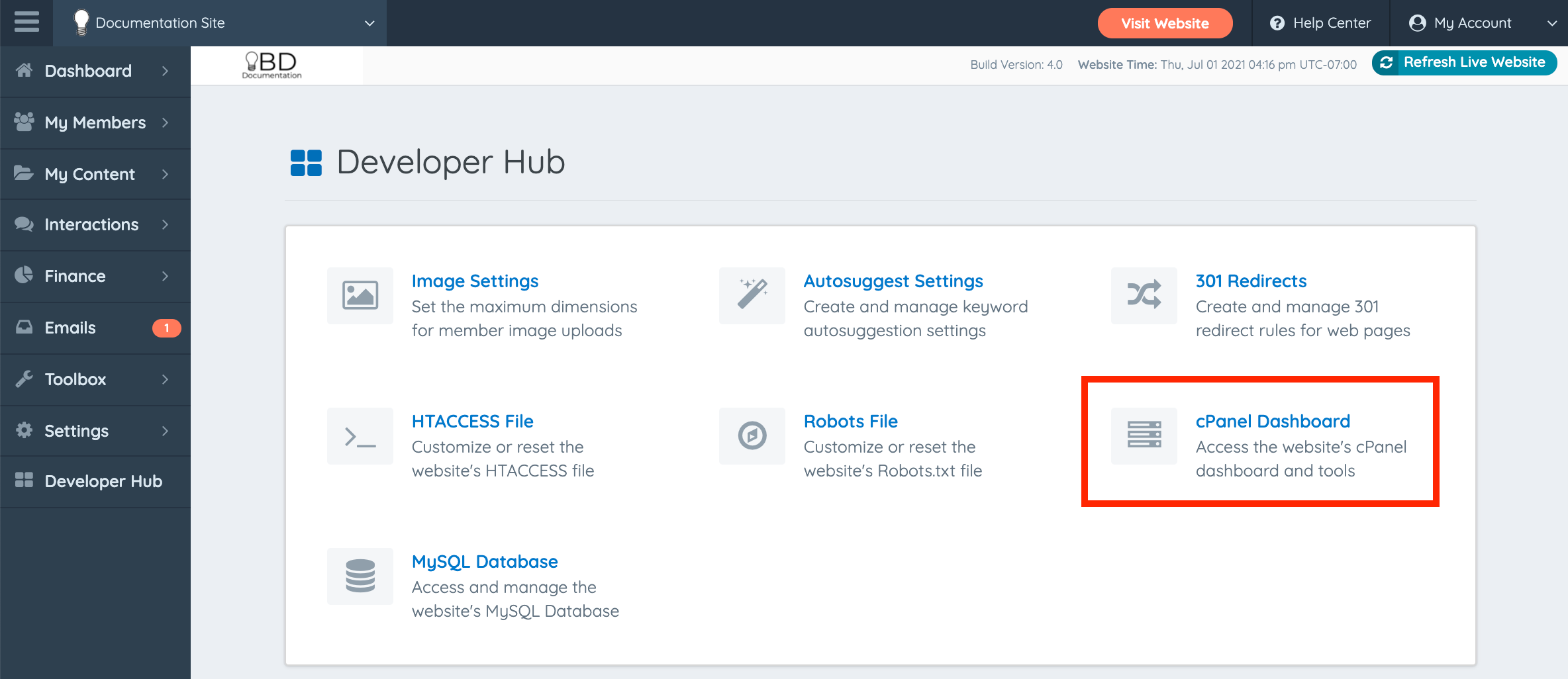Go to My Members menu item
This screenshot has height=679, width=1568.
(x=95, y=123)
